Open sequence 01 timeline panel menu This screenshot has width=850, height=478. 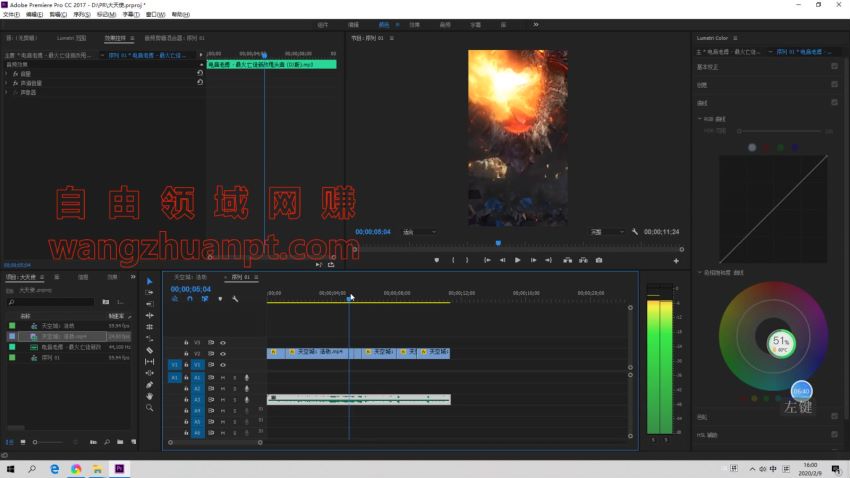[x=256, y=277]
